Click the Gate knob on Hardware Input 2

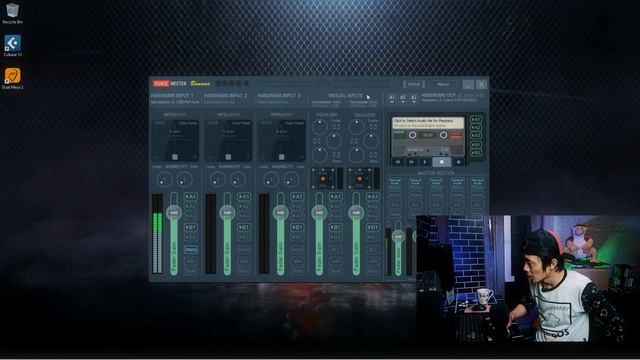(x=238, y=179)
